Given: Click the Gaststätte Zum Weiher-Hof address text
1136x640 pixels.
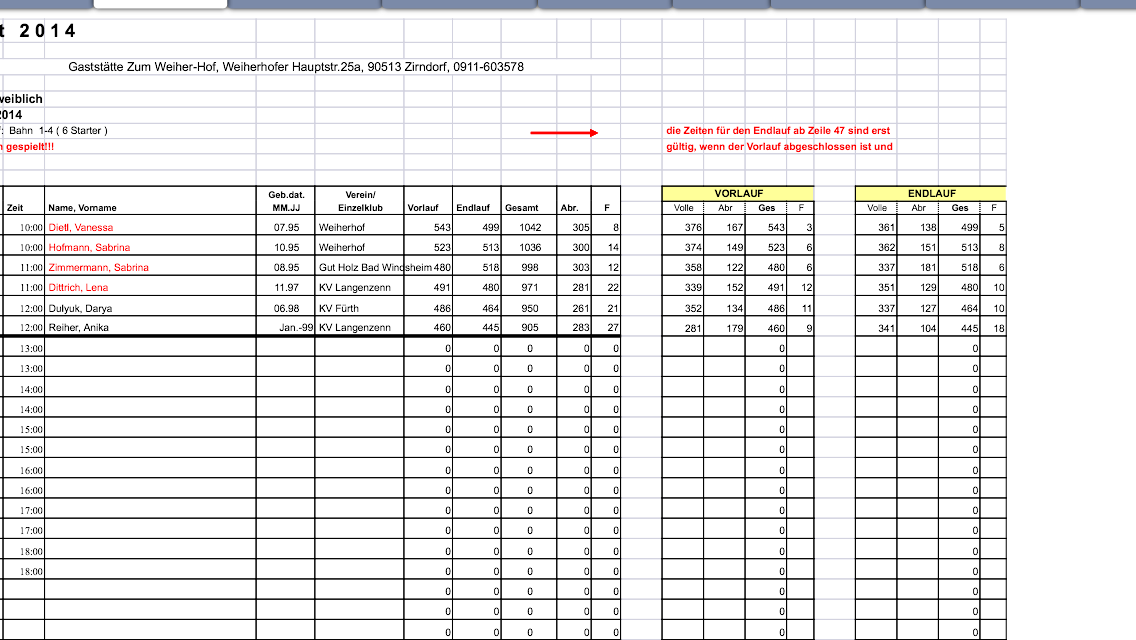Looking at the screenshot, I should 296,67.
